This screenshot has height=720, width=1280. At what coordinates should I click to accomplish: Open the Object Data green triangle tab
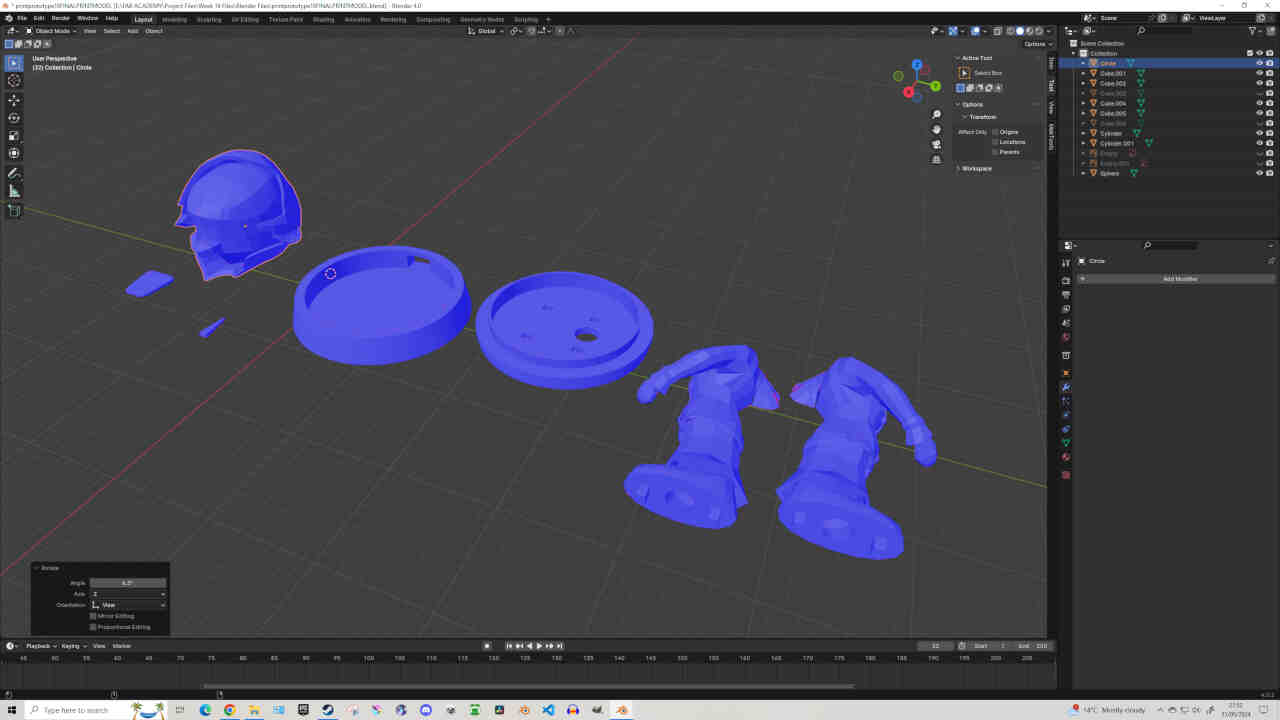coord(1066,443)
